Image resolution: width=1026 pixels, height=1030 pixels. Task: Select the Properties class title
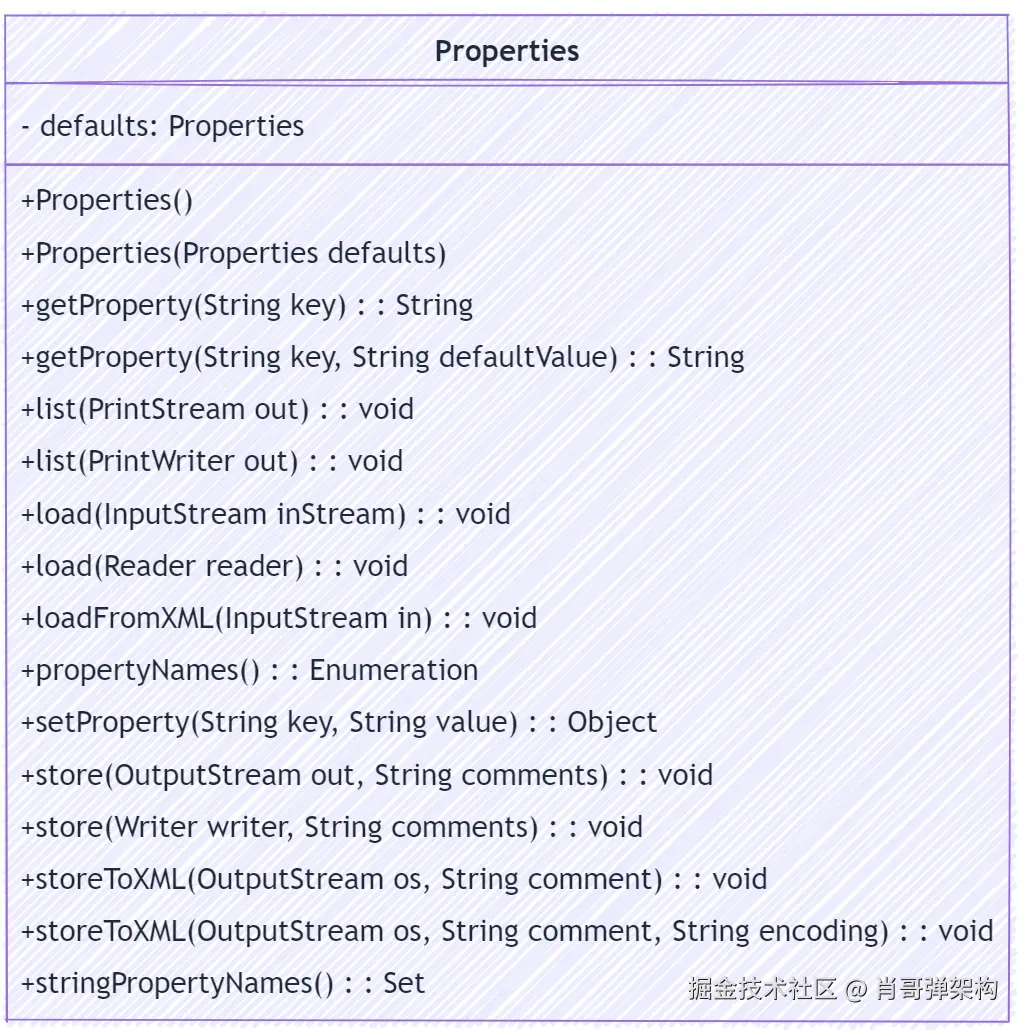[x=506, y=51]
